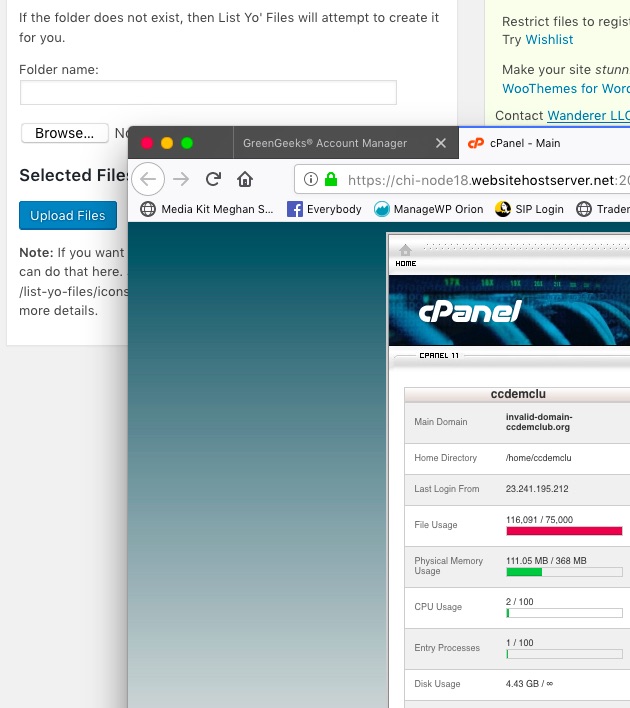Image resolution: width=630 pixels, height=708 pixels.
Task: Go to browser home page icon
Action: (245, 179)
